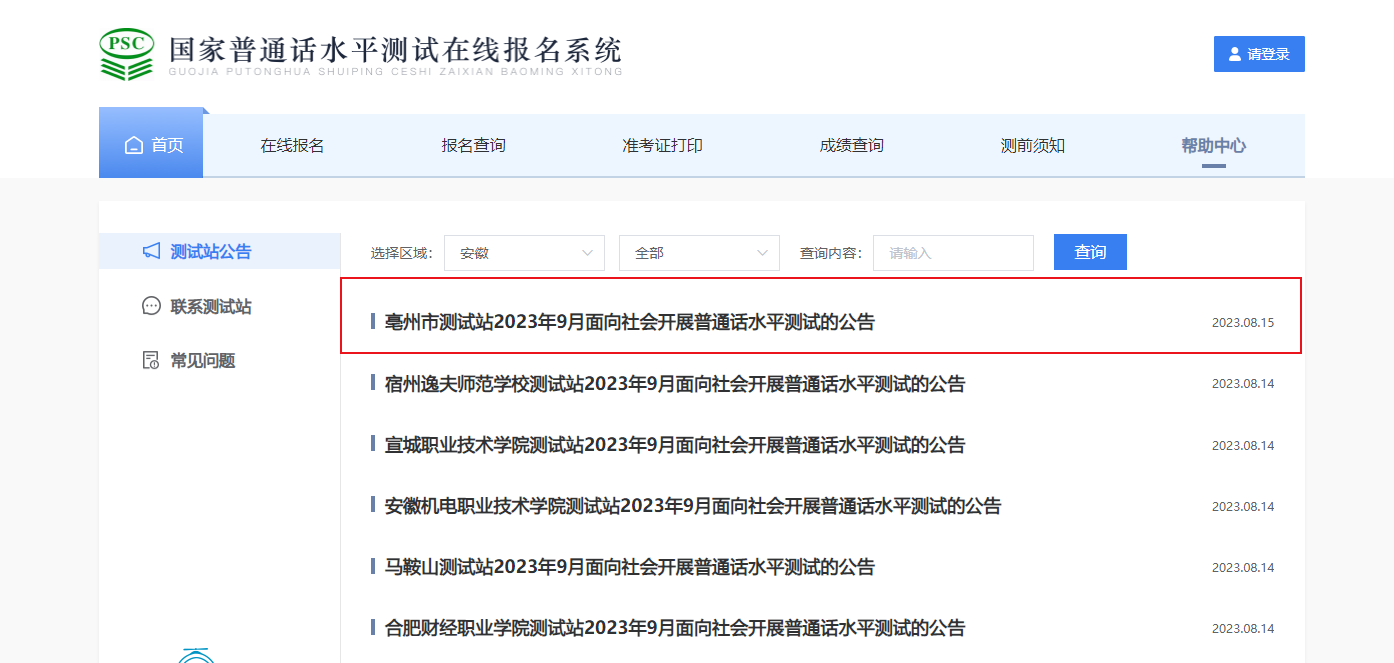Screen dimensions: 1394x663
Task: Open the 安徽机电职业技术学院测试站 announcement
Action: [x=693, y=506]
